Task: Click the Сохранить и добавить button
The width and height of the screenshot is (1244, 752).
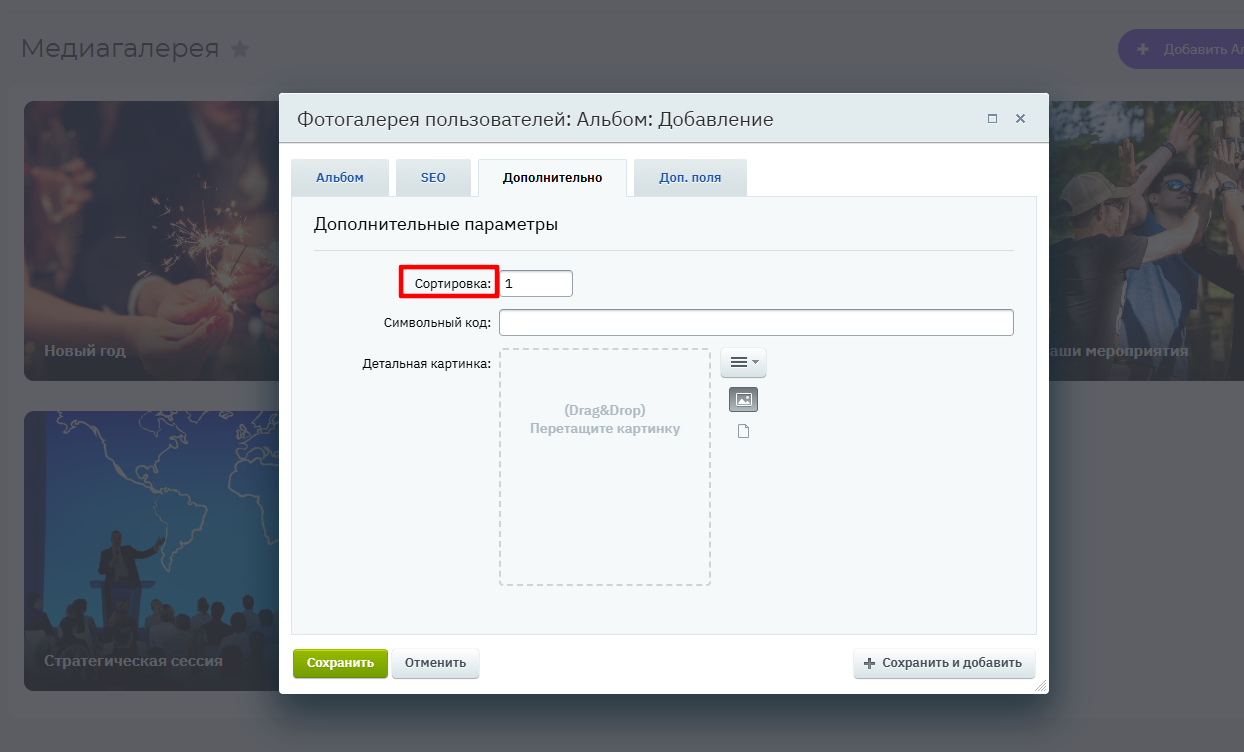Action: pyautogui.click(x=944, y=663)
